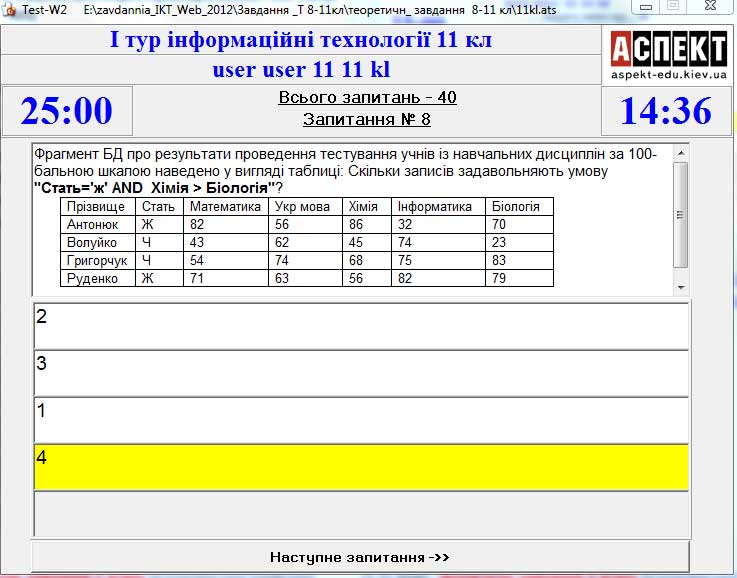Click the Руденко surname cell
Screen dimensions: 737x578
tap(97, 278)
